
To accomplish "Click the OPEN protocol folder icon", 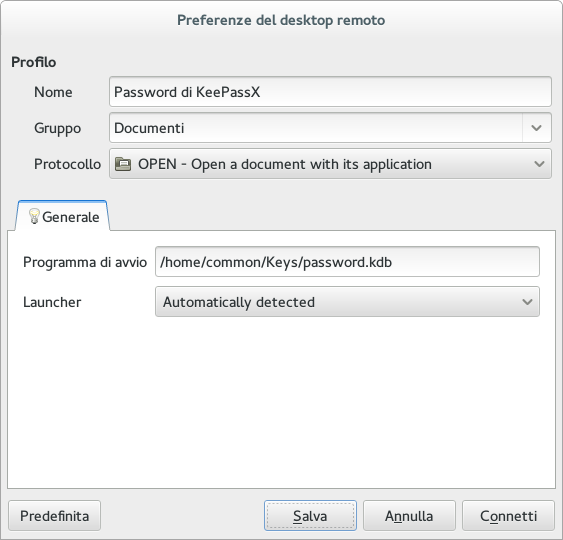I will pyautogui.click(x=123, y=164).
